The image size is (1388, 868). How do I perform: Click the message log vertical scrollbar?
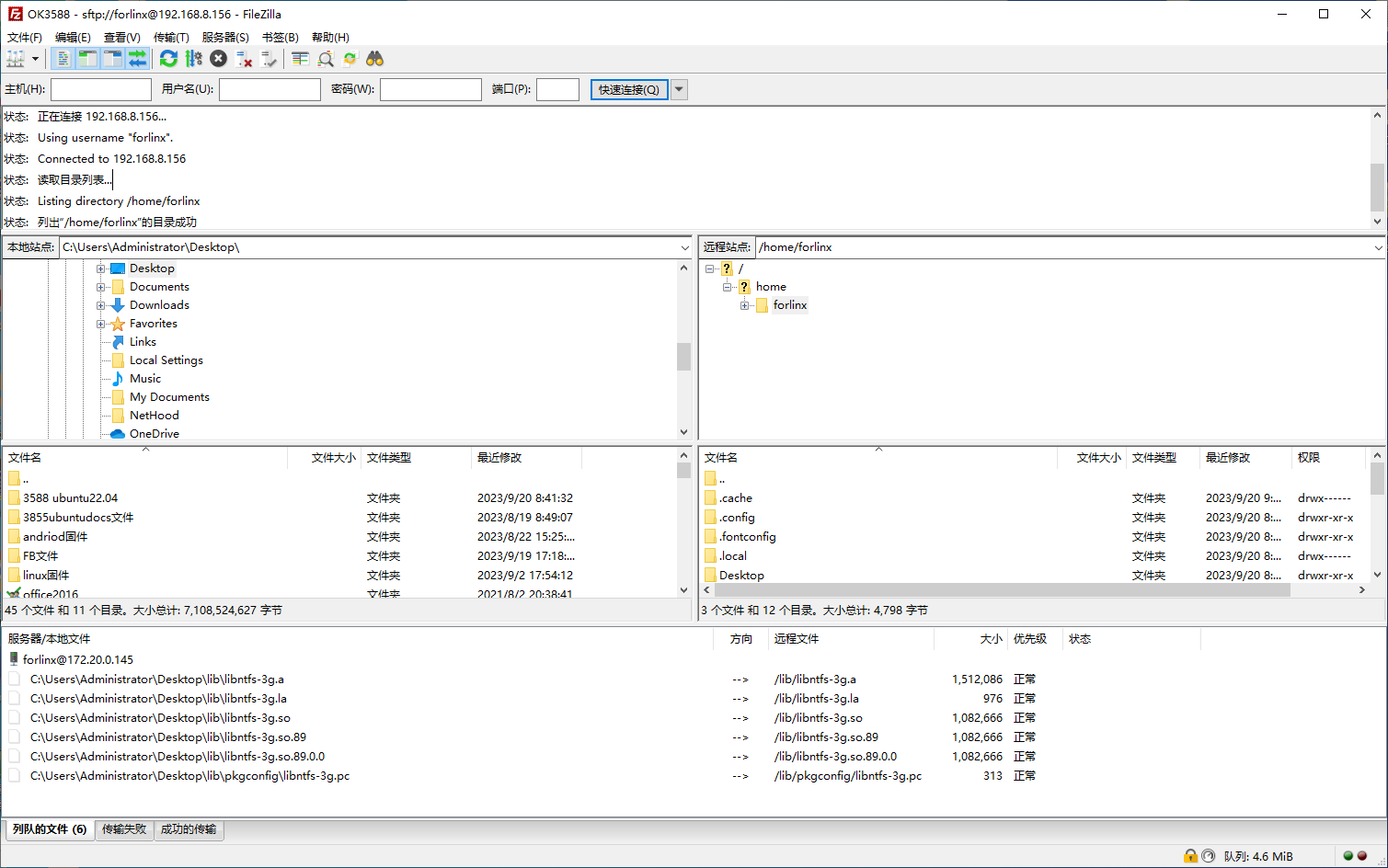point(1377,187)
